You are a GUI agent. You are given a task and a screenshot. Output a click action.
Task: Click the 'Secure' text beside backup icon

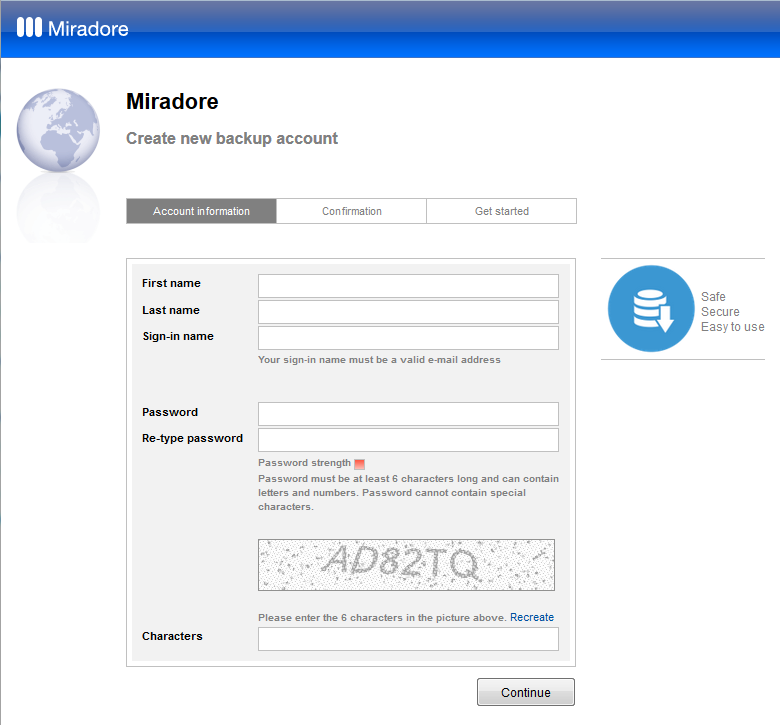(720, 311)
